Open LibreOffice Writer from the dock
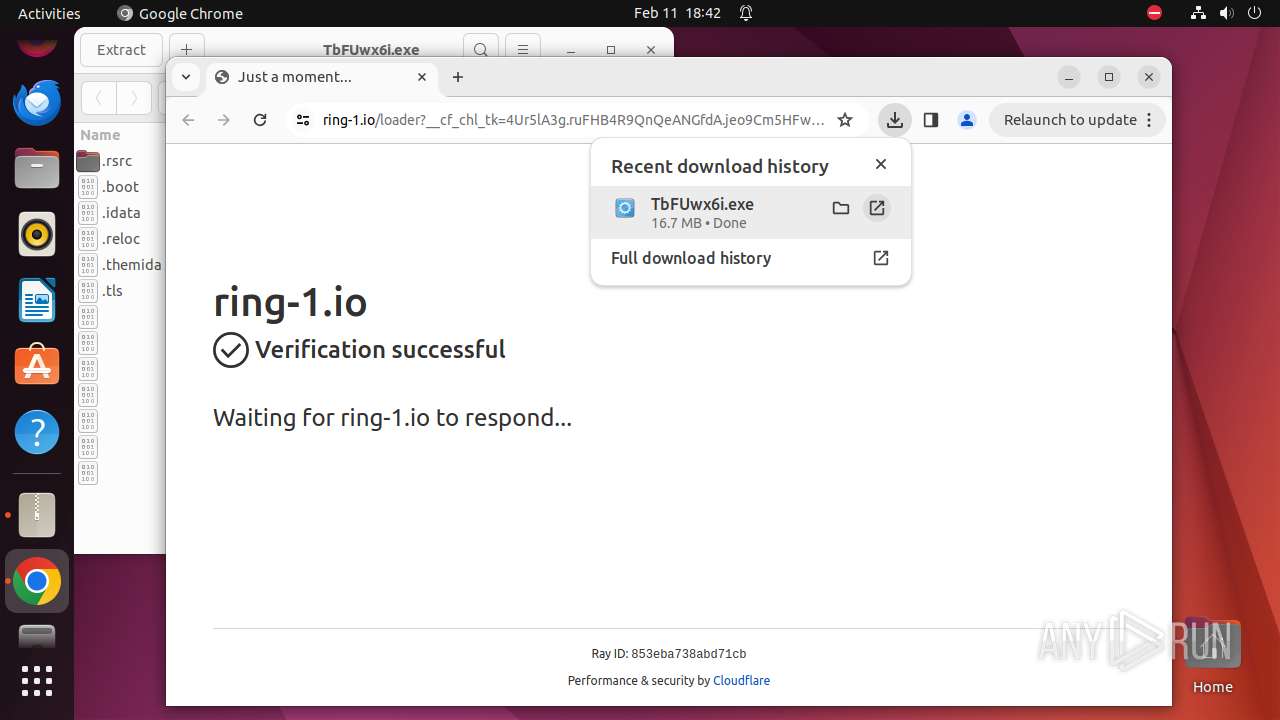The image size is (1280, 720). (x=37, y=301)
